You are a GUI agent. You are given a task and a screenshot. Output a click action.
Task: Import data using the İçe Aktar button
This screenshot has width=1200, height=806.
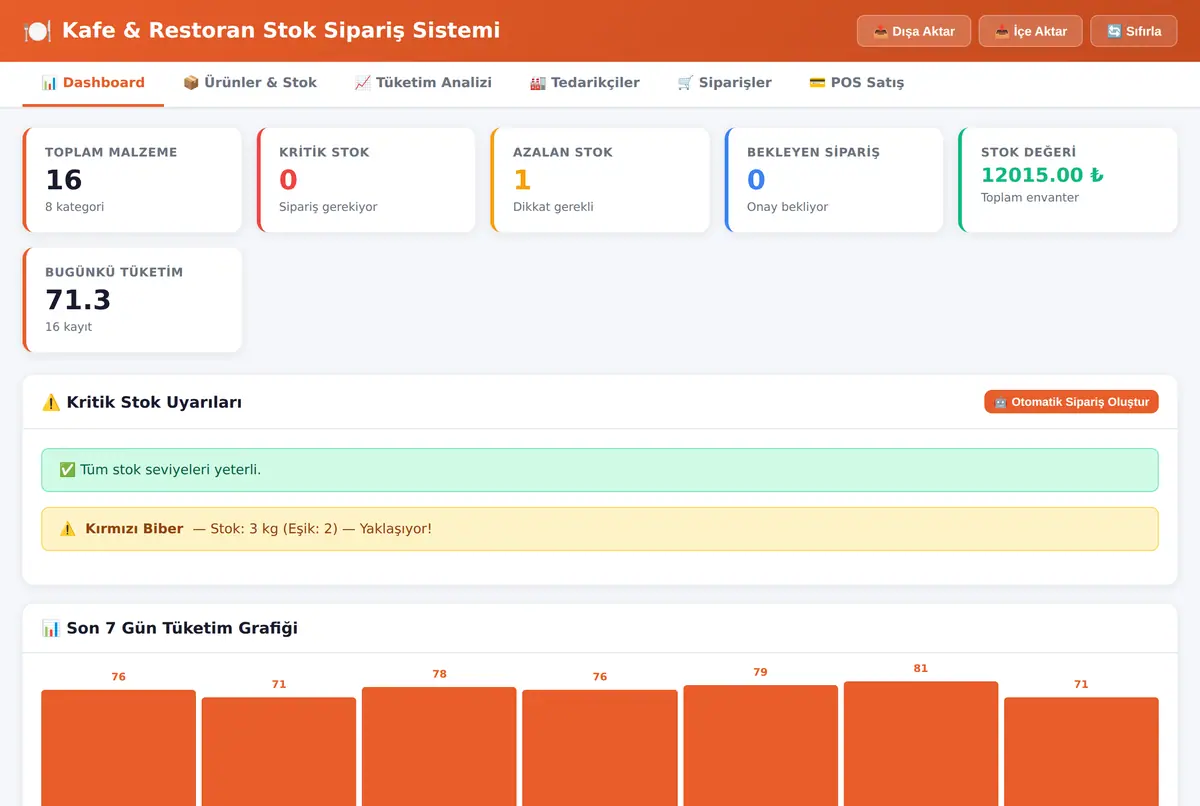[1030, 31]
